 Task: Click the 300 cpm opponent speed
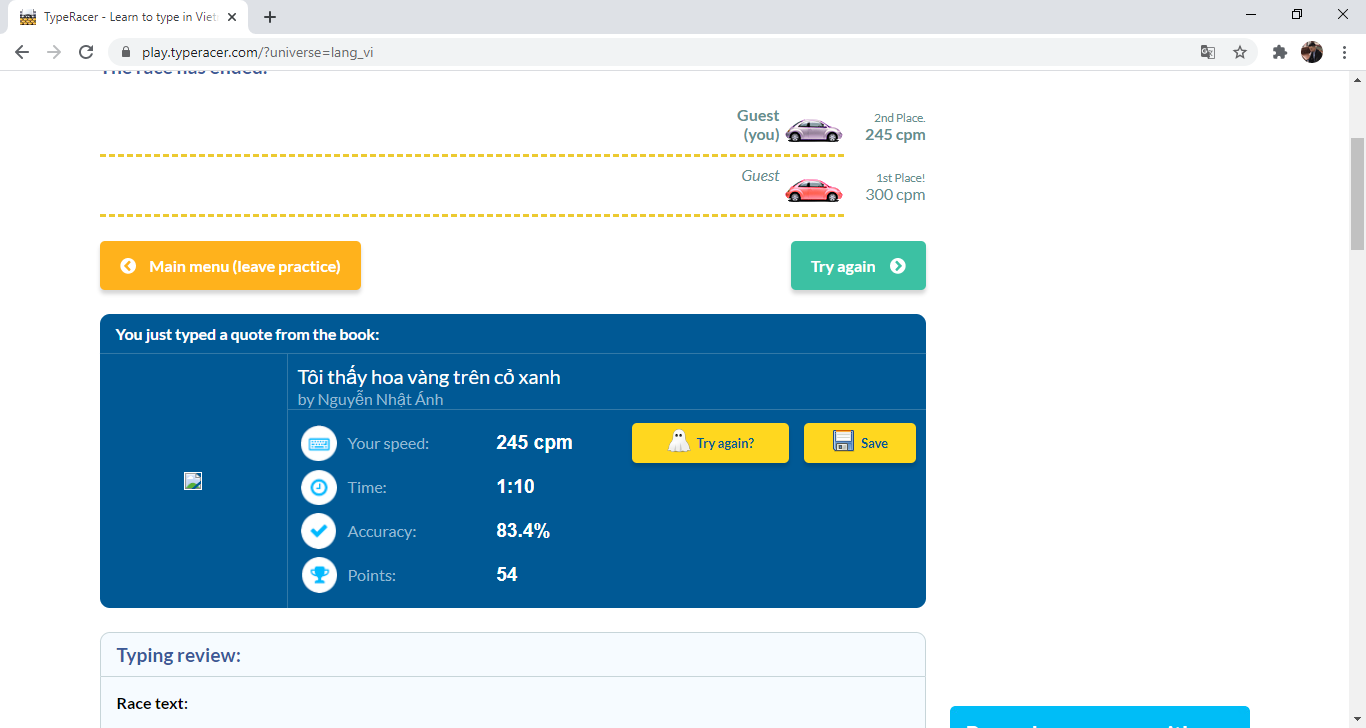pyautogui.click(x=895, y=195)
